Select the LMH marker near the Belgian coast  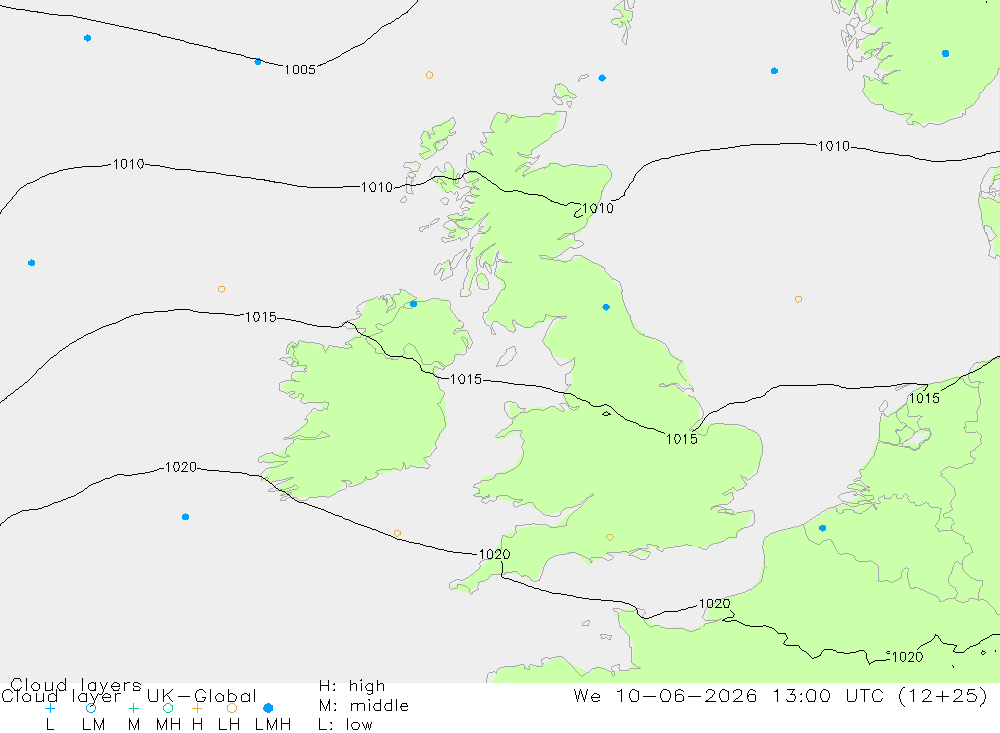(822, 528)
